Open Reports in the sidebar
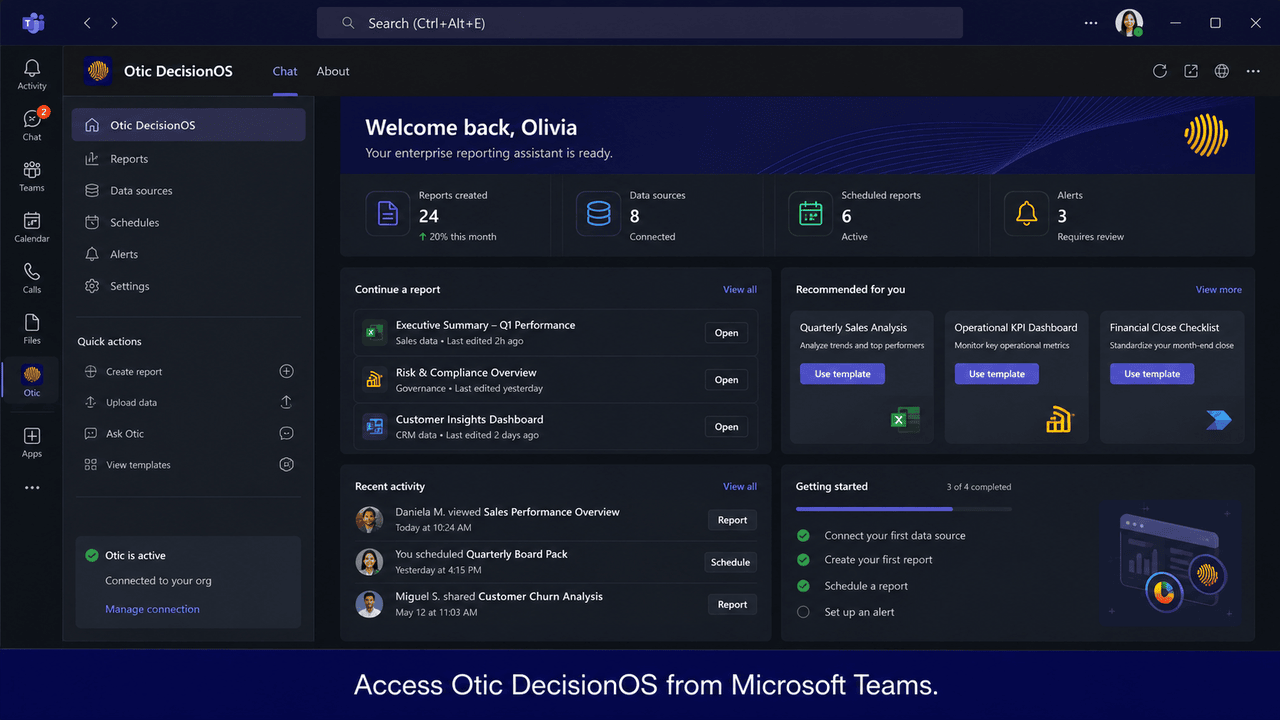This screenshot has height=720, width=1280. pyautogui.click(x=188, y=159)
